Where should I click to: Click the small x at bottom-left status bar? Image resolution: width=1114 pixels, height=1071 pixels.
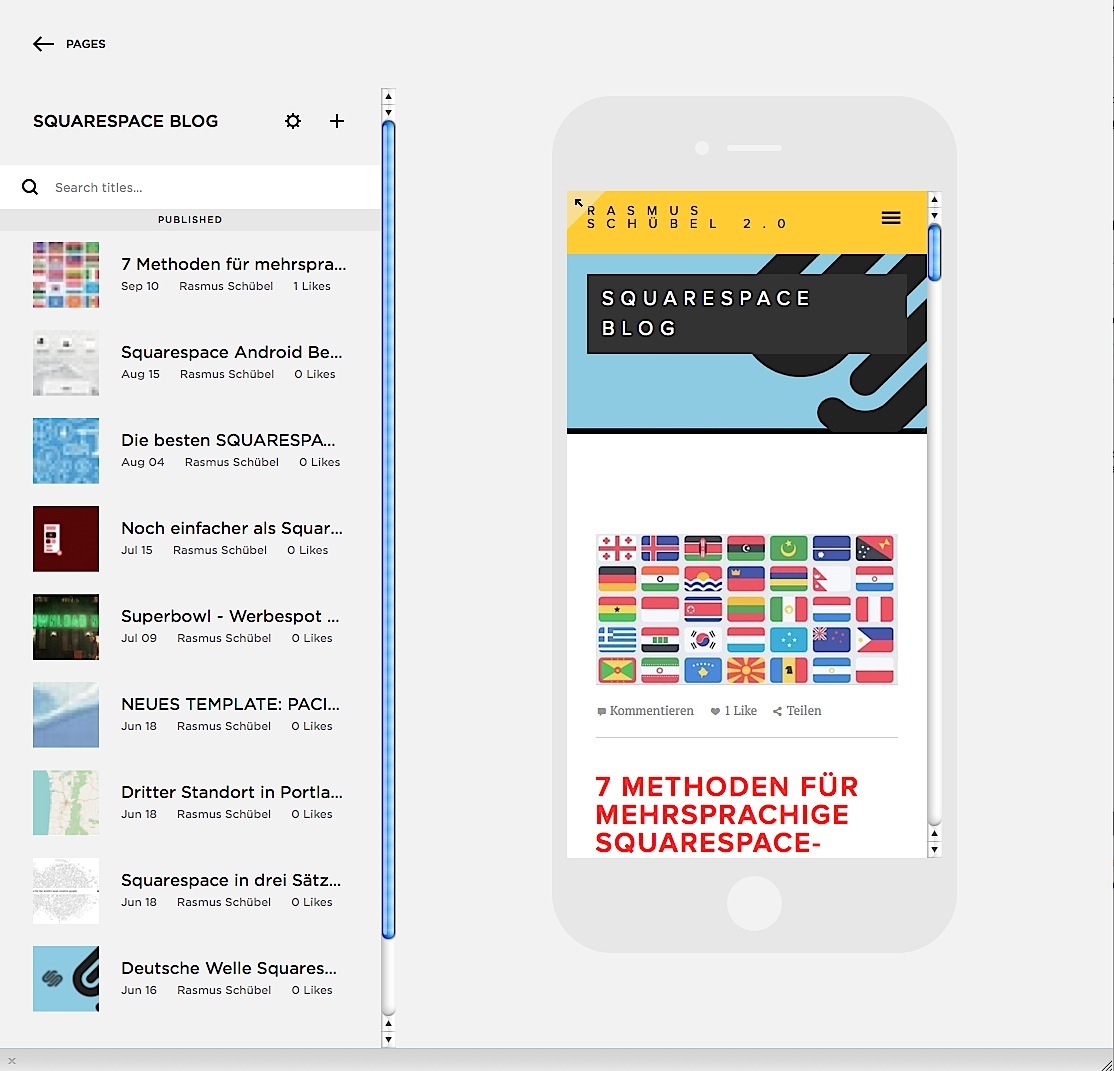coord(11,1061)
